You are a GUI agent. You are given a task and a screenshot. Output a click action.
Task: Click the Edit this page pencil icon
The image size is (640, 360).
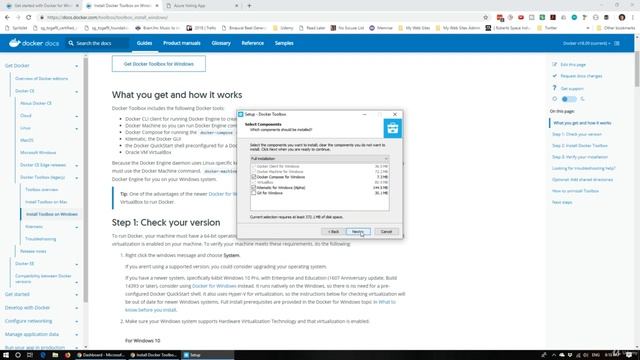(554, 64)
